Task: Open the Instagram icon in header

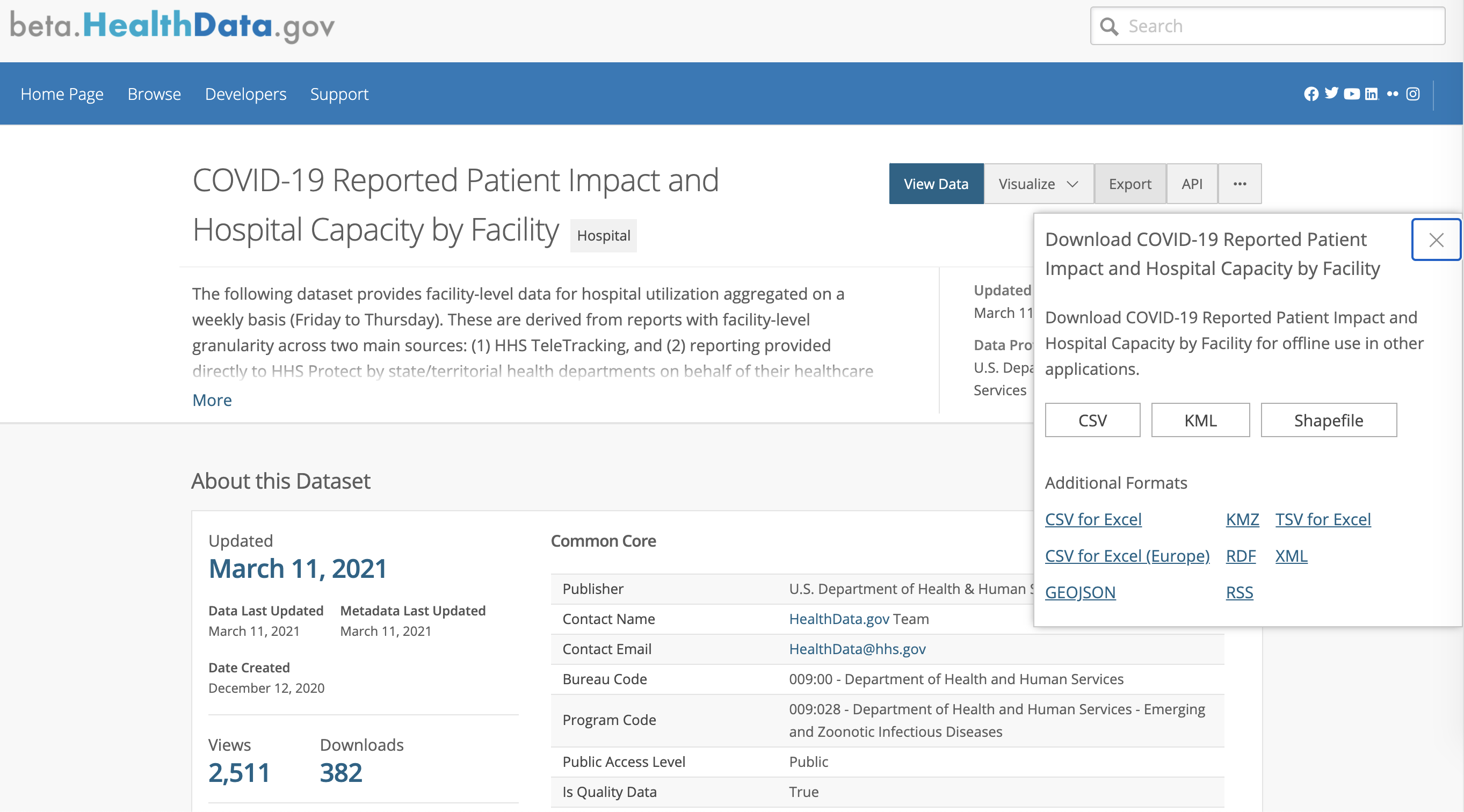Action: pos(1413,94)
